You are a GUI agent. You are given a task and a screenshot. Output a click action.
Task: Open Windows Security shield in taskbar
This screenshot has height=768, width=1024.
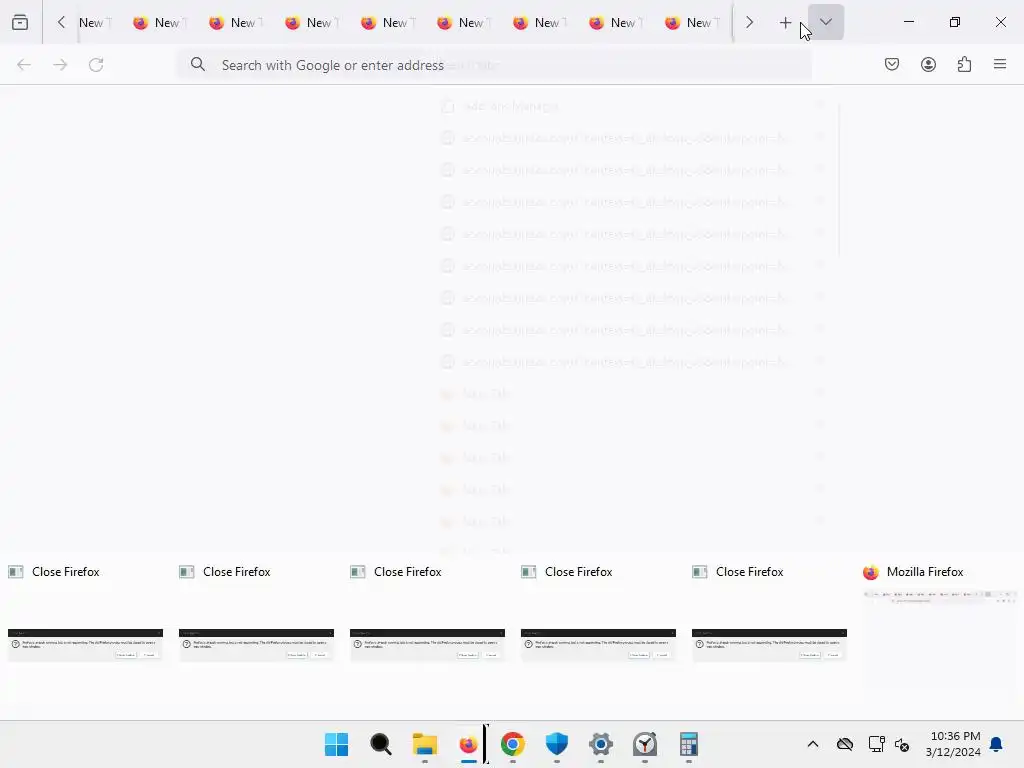point(556,744)
